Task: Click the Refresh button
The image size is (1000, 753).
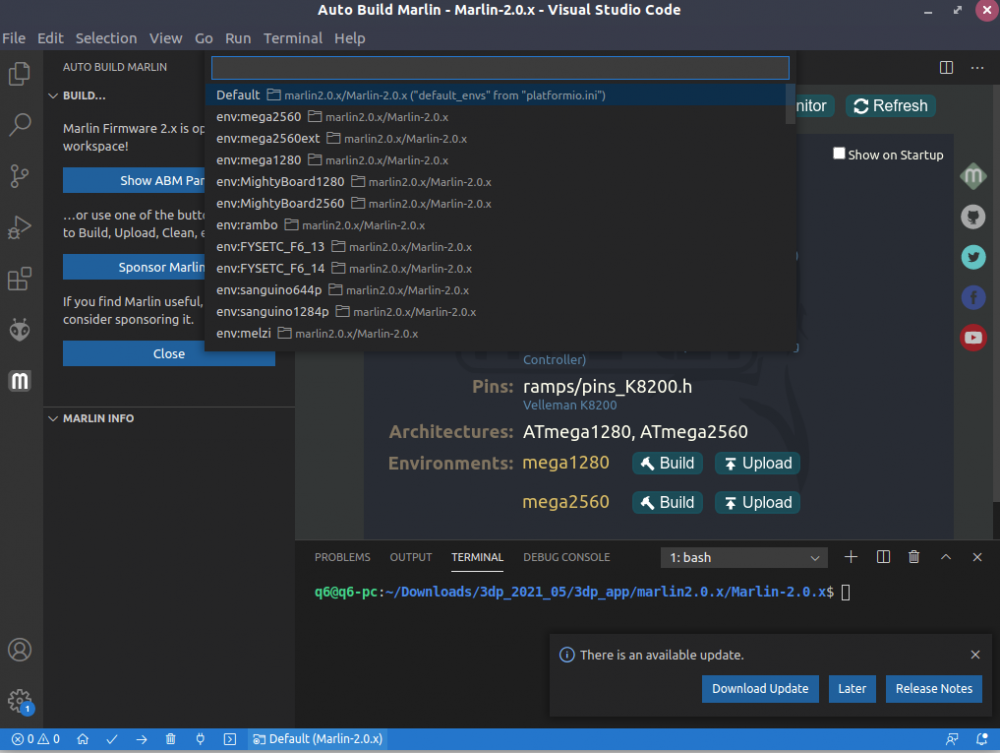Action: [x=890, y=106]
